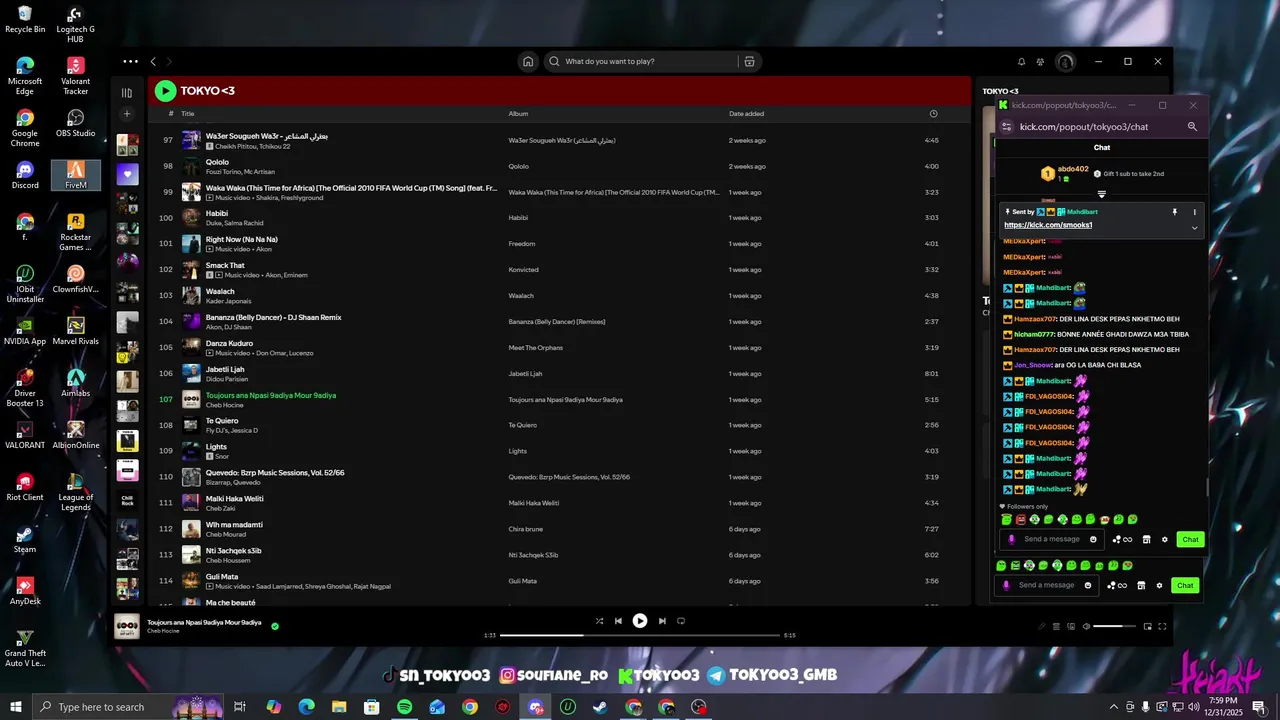Play the TOKYO <3 playlist with green button
Image resolution: width=1280 pixels, height=720 pixels.
[165, 91]
